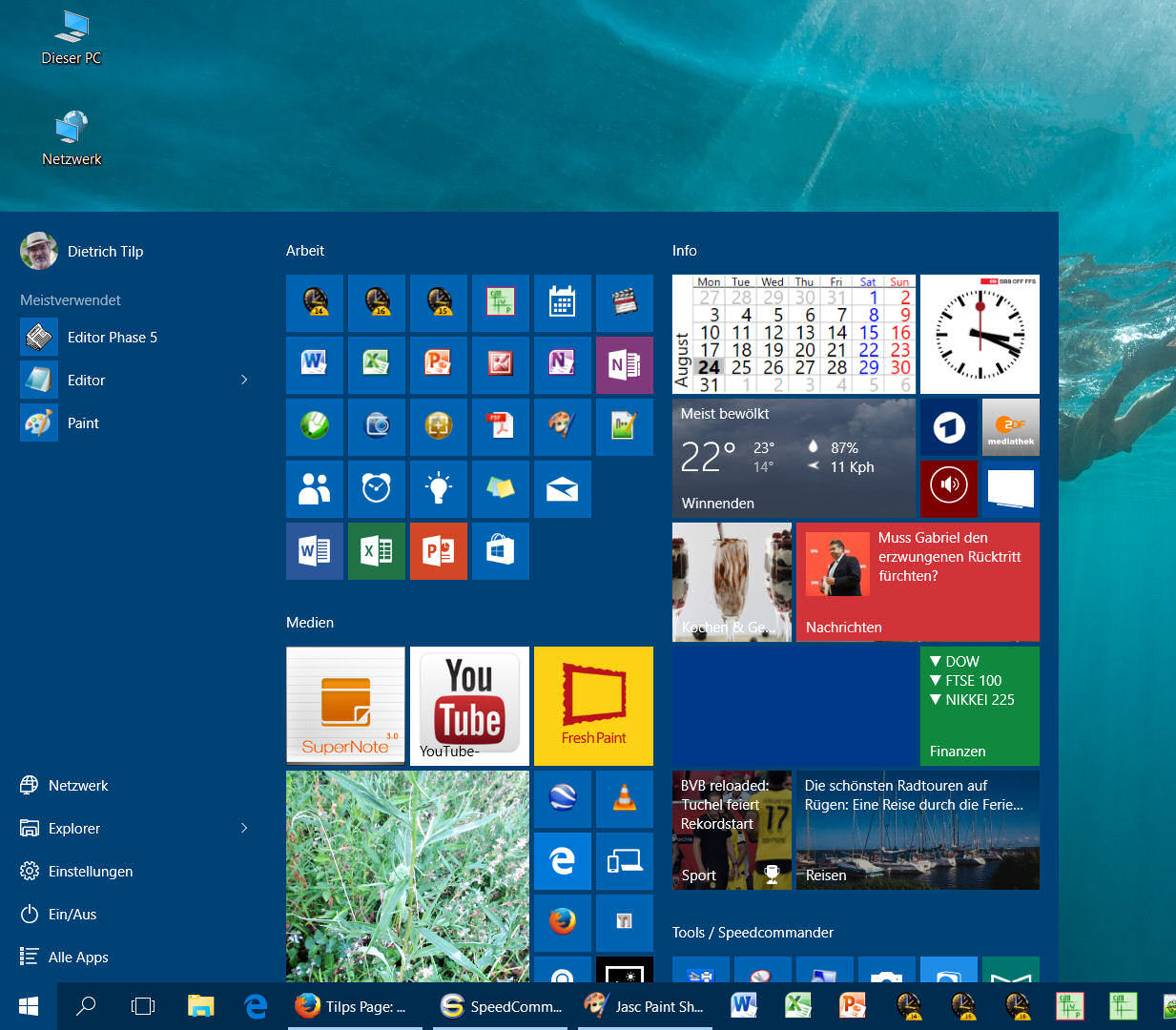1176x1030 pixels.
Task: Click the Task View button on taskbar
Action: [142, 1006]
